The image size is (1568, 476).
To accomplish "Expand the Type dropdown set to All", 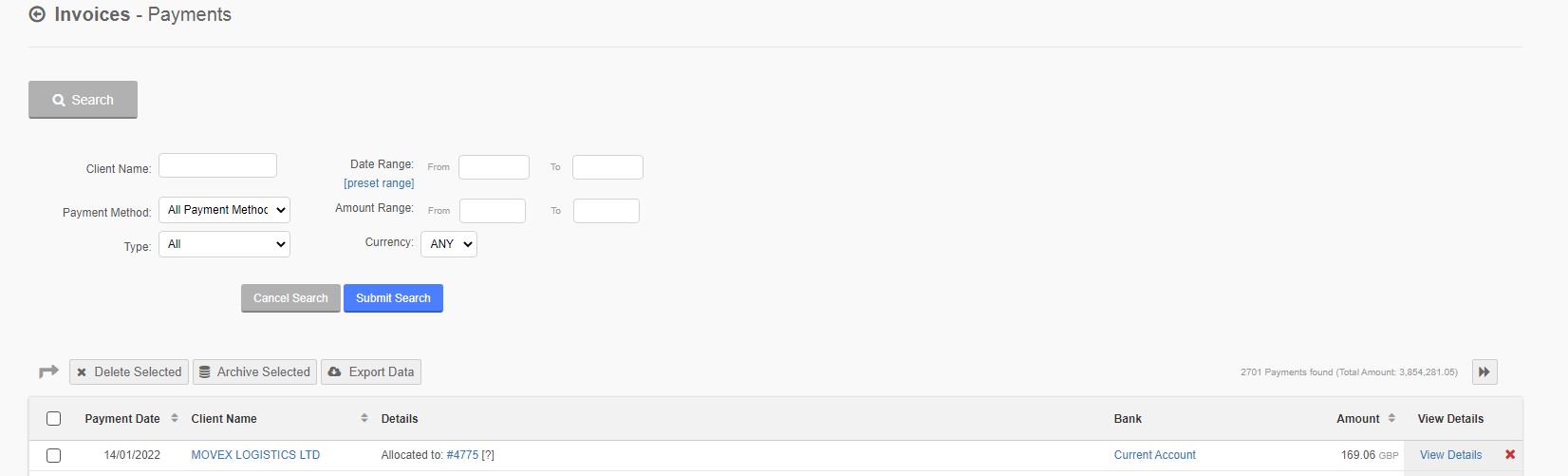I will pos(224,244).
